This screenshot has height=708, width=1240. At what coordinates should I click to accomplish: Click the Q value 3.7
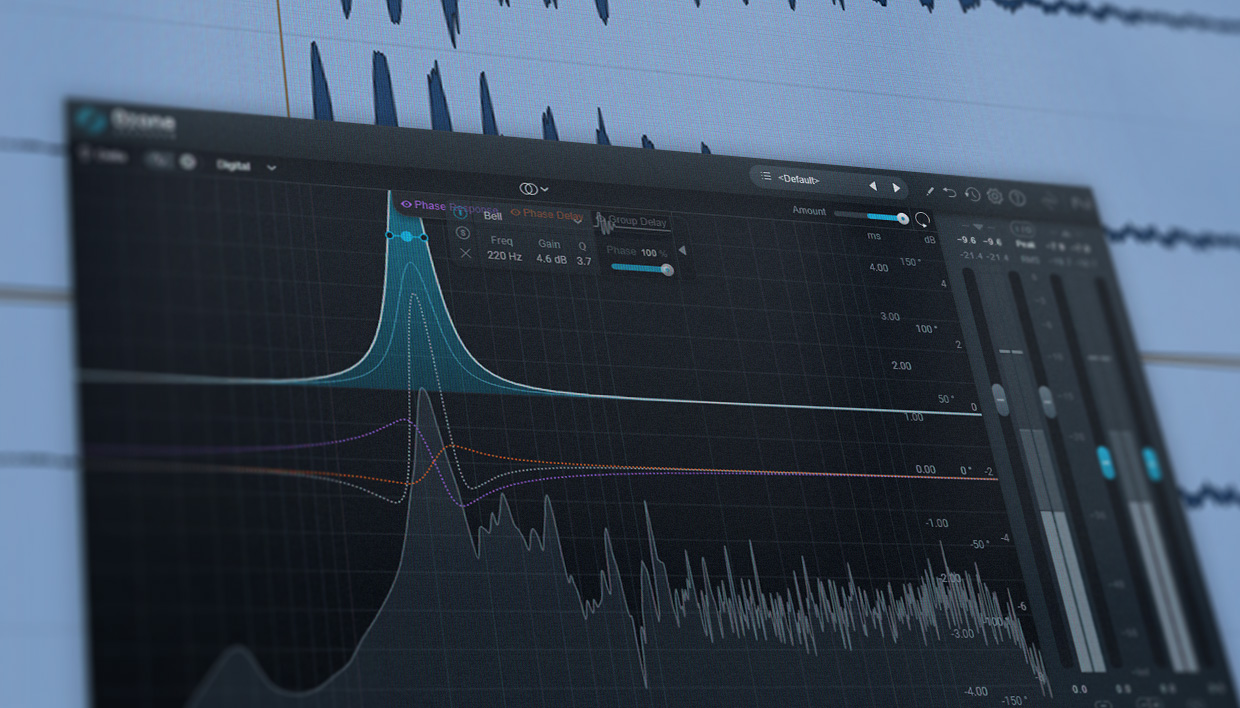tap(584, 261)
